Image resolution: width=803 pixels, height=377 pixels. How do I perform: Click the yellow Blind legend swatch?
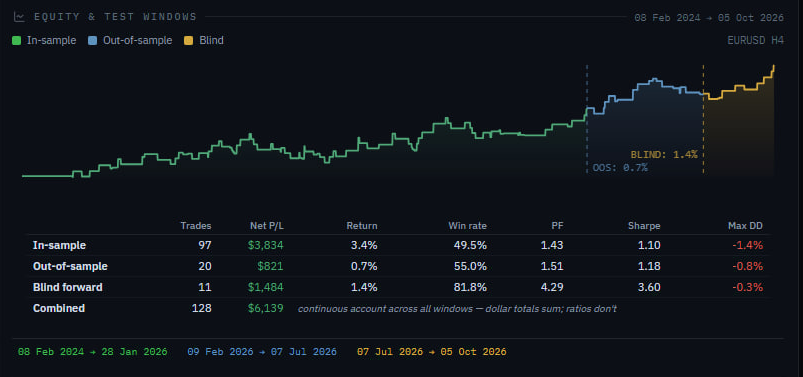[188, 40]
